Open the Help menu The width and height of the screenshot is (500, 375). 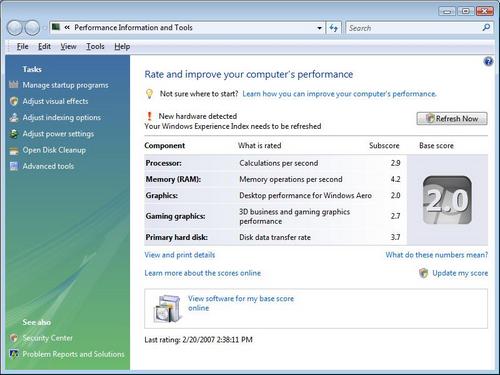pos(122,47)
